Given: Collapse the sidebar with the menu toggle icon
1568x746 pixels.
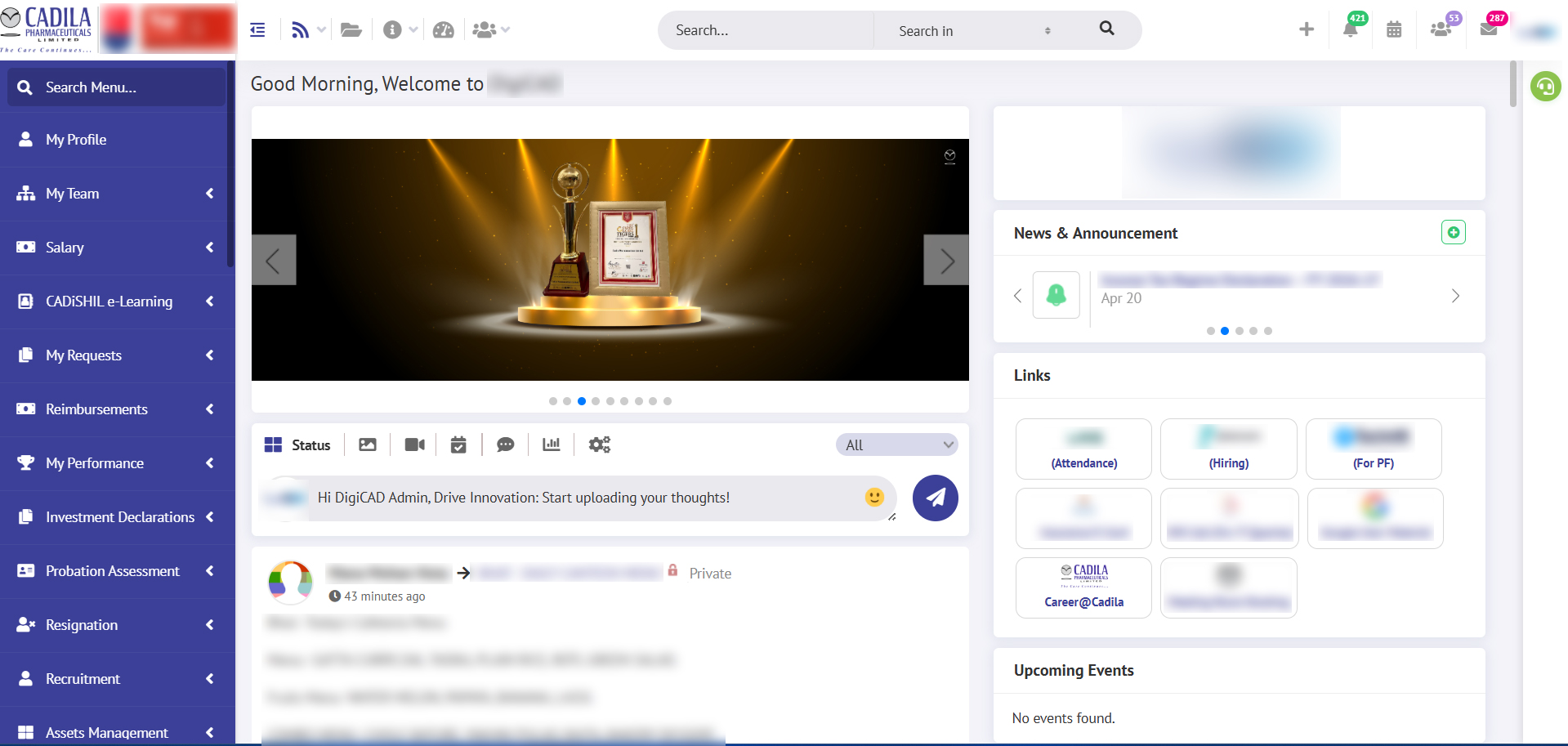Looking at the screenshot, I should [257, 30].
